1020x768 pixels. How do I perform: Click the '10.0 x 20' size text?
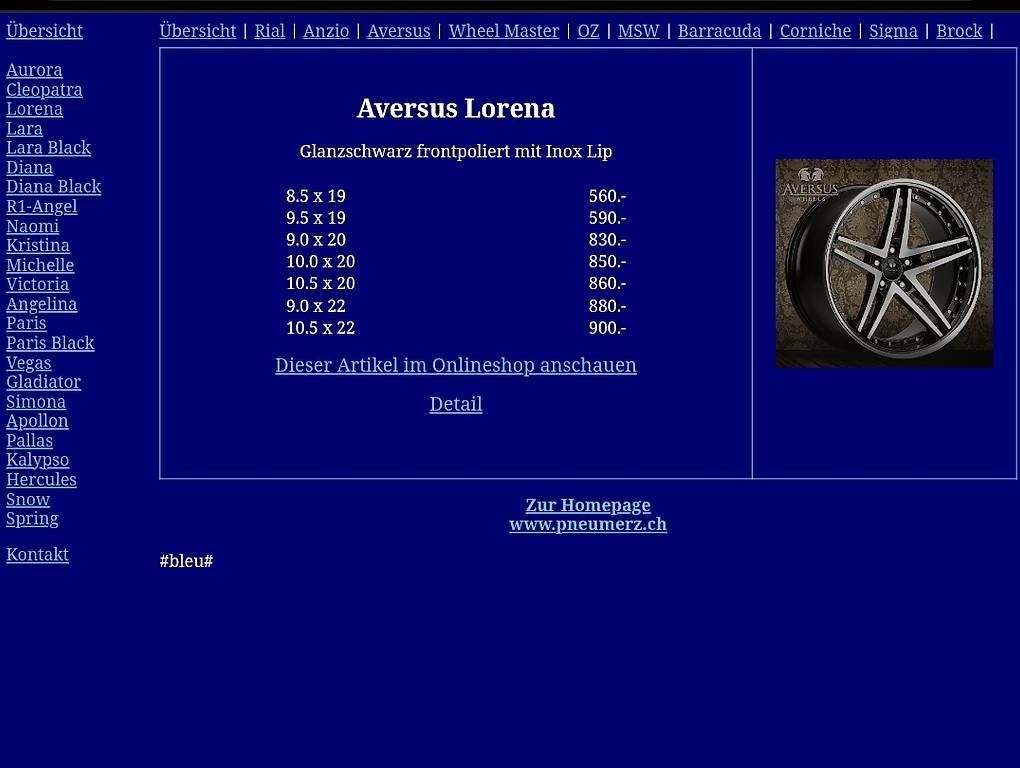pos(321,262)
